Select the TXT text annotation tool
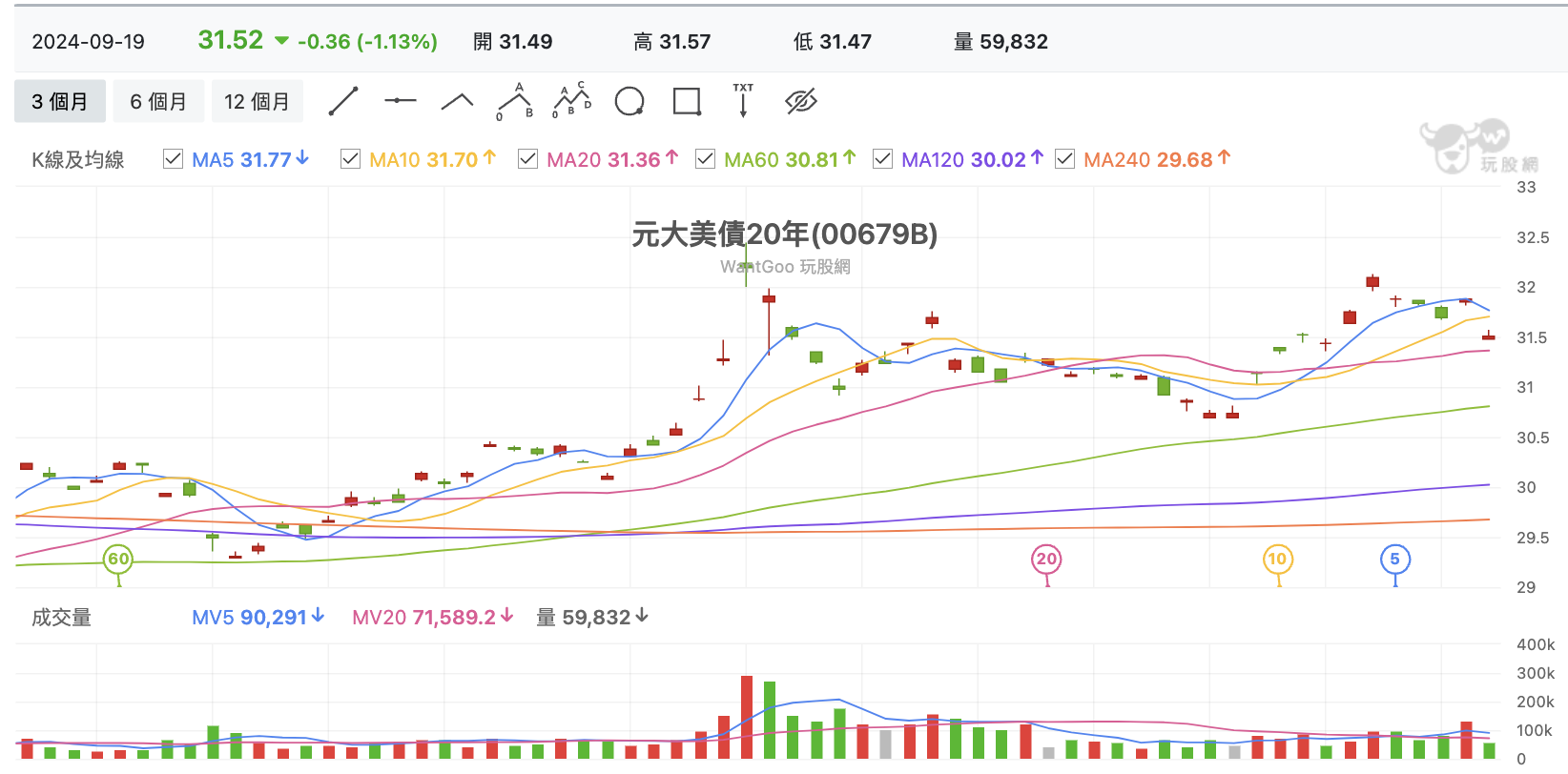 click(x=743, y=100)
